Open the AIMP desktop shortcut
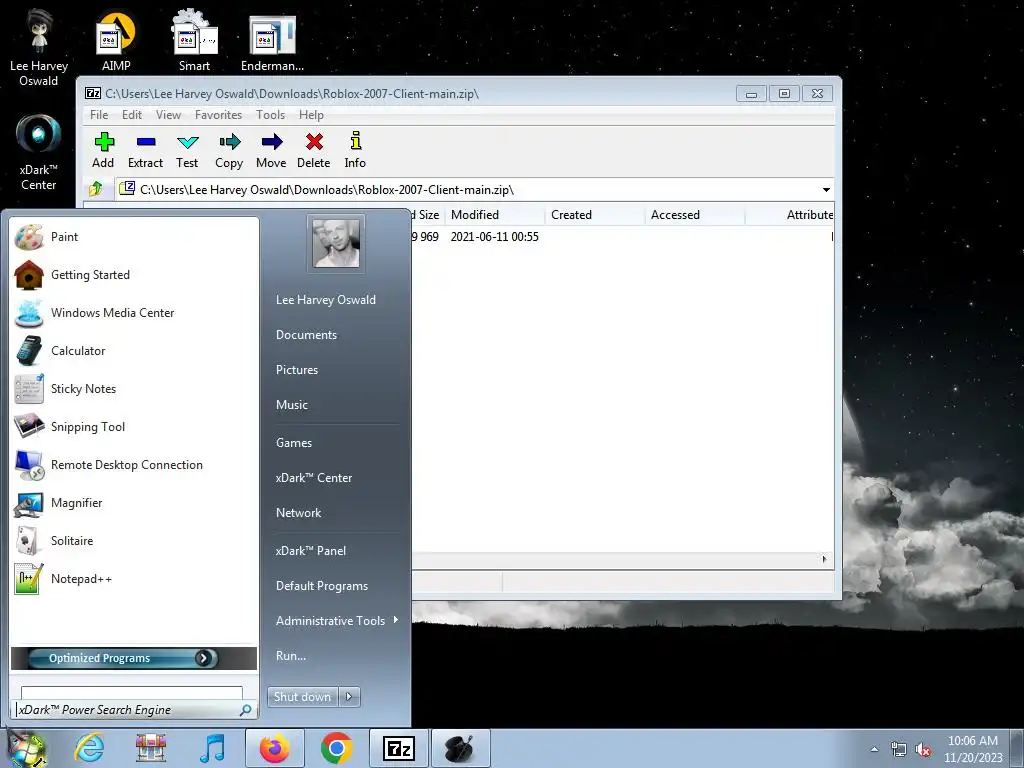This screenshot has width=1024, height=768. tap(116, 41)
